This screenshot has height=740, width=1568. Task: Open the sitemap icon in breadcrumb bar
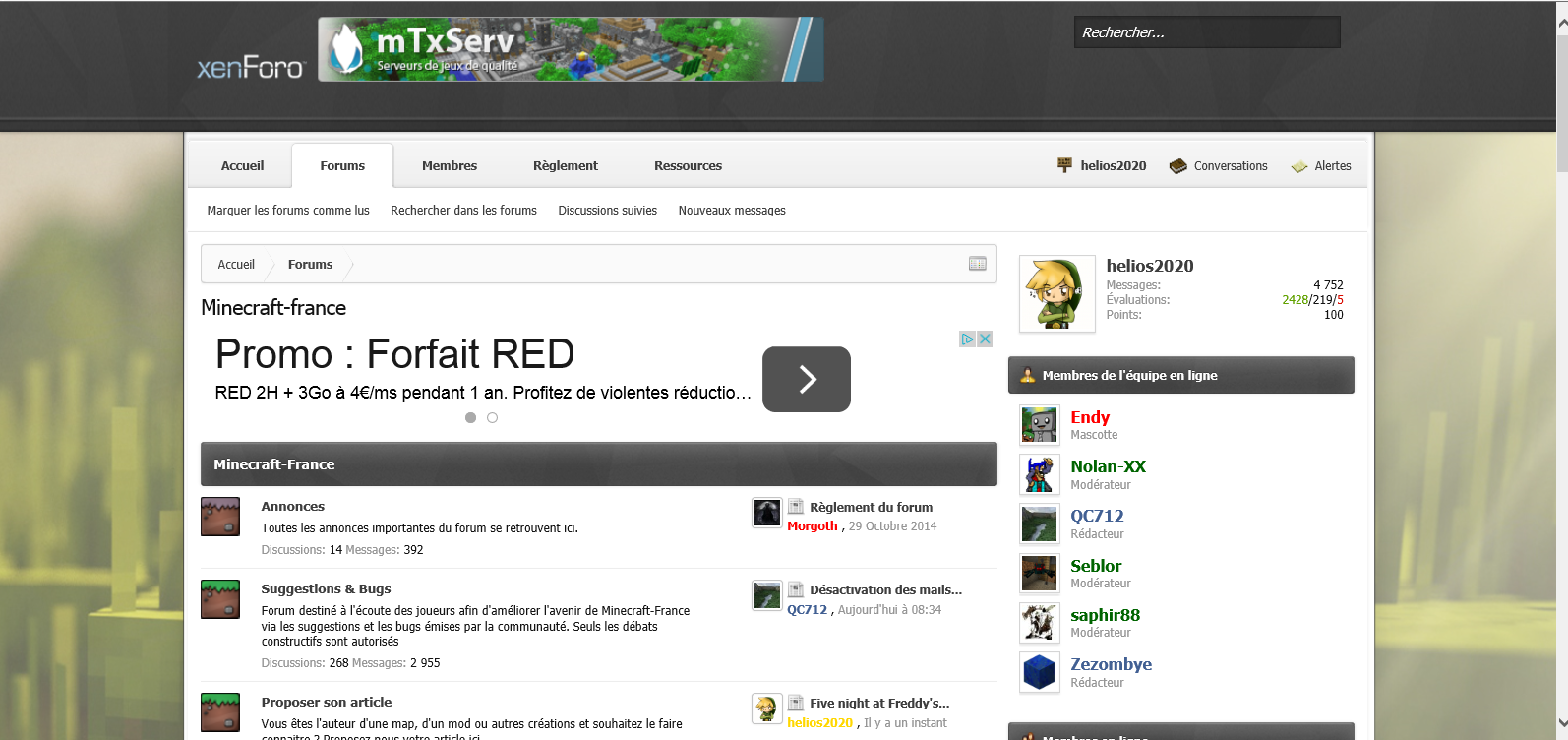tap(977, 264)
